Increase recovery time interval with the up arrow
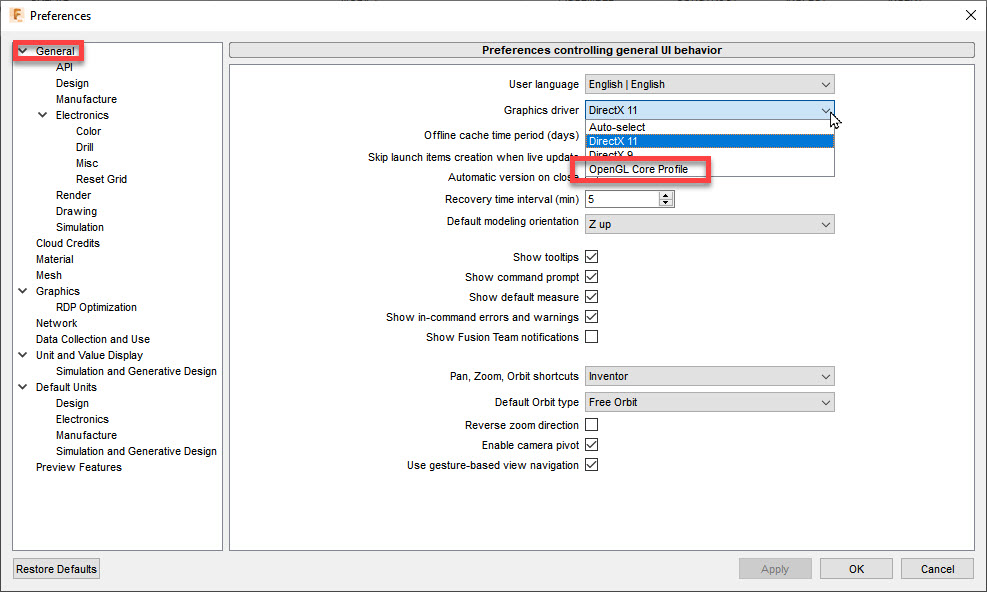The width and height of the screenshot is (987, 592). (x=667, y=194)
